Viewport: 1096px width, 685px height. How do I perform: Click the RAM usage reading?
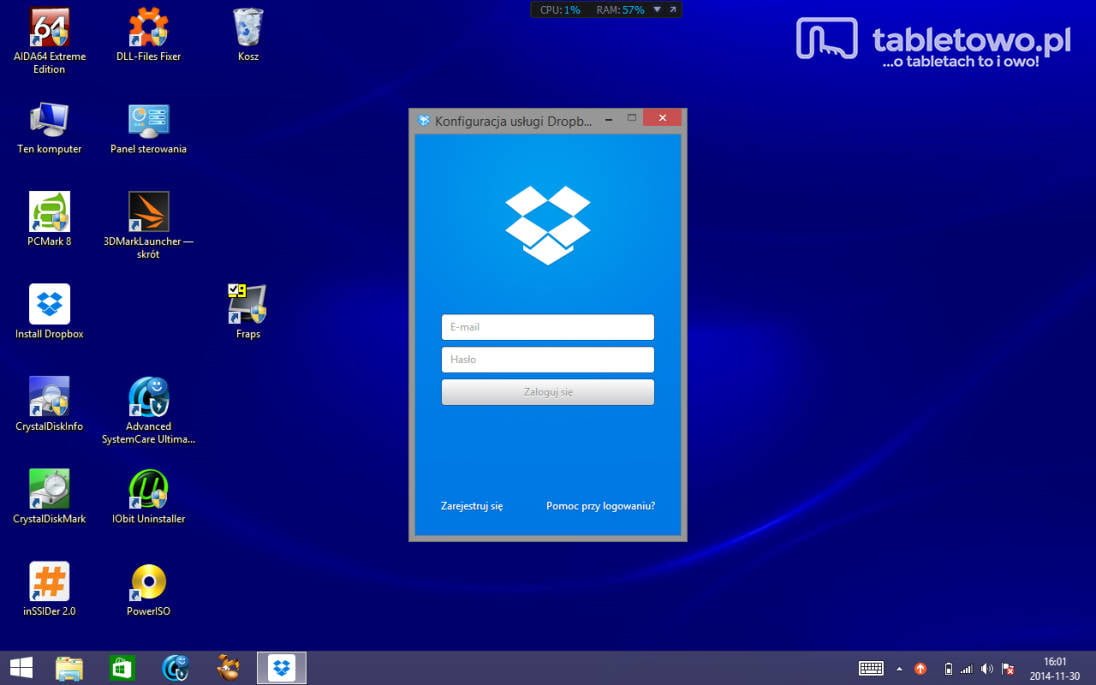point(620,10)
